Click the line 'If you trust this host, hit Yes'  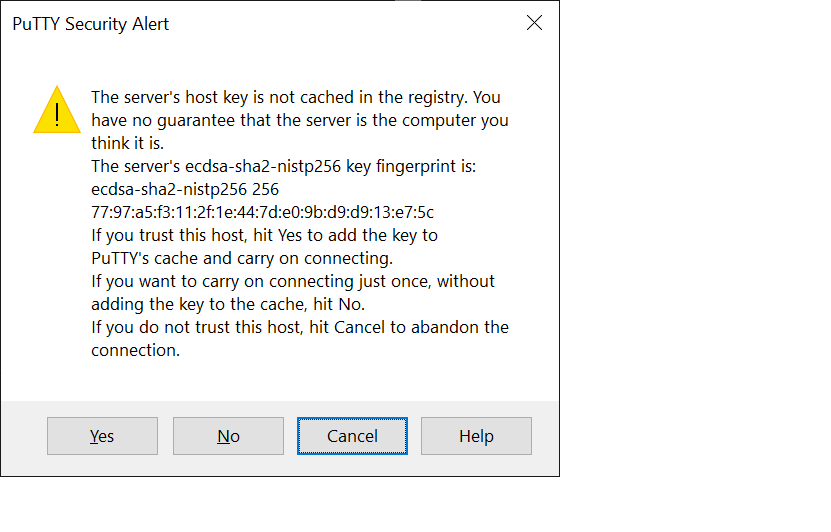[x=264, y=235]
